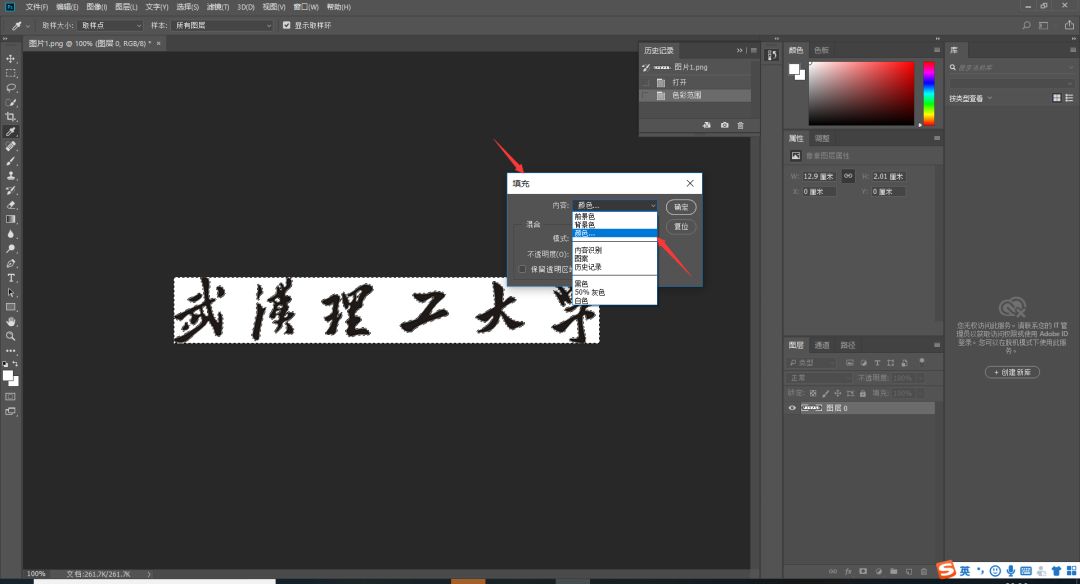The width and height of the screenshot is (1080, 584).
Task: Switch to the 通道 channels tab
Action: pos(822,345)
